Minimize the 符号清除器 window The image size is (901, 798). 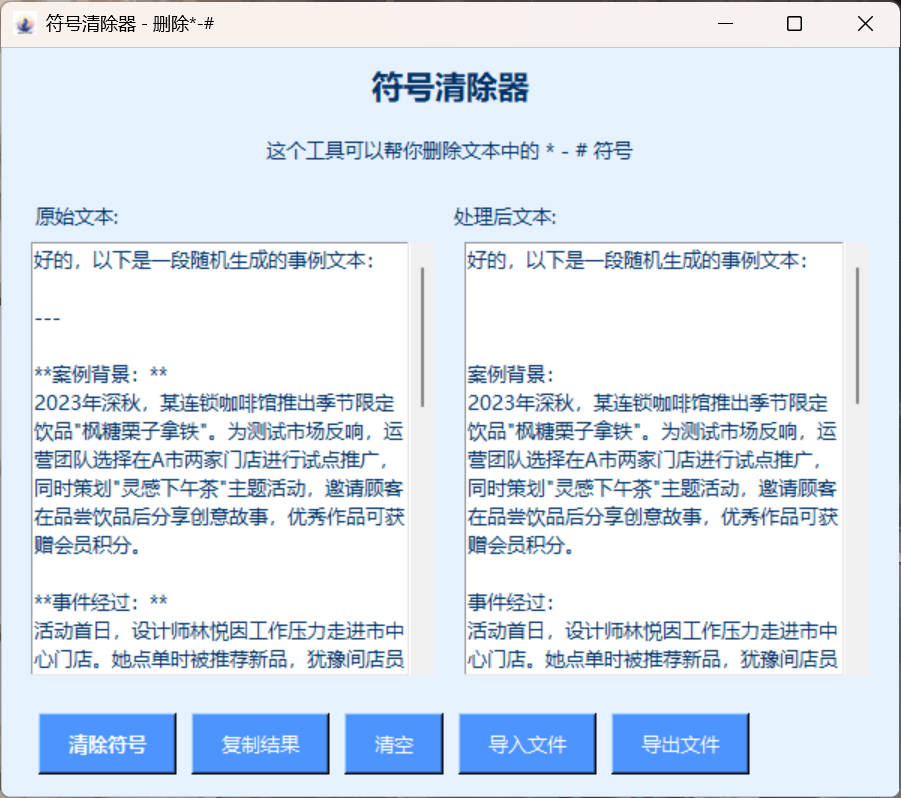coord(724,22)
